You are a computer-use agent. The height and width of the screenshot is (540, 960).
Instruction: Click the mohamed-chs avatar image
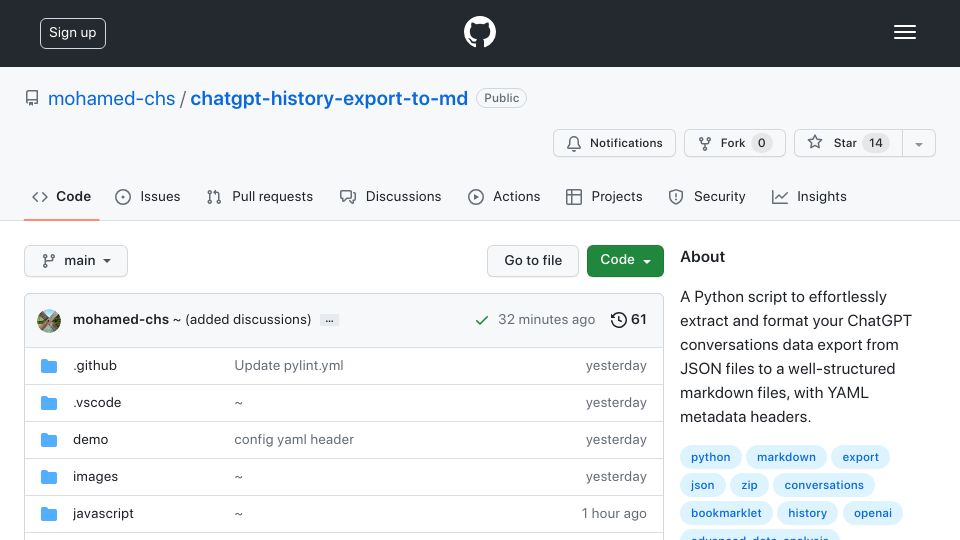click(49, 320)
